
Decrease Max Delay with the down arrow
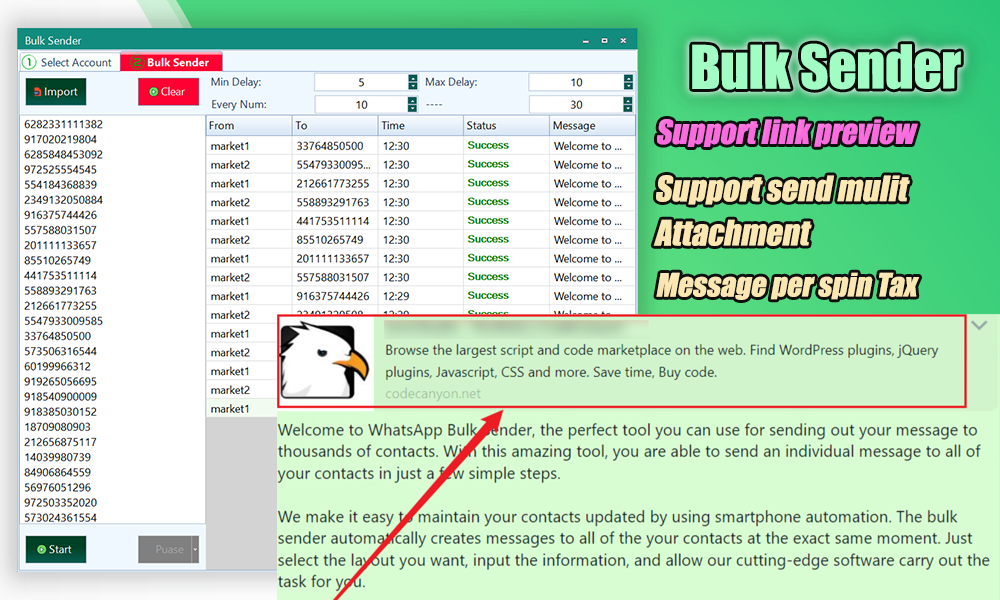point(628,87)
